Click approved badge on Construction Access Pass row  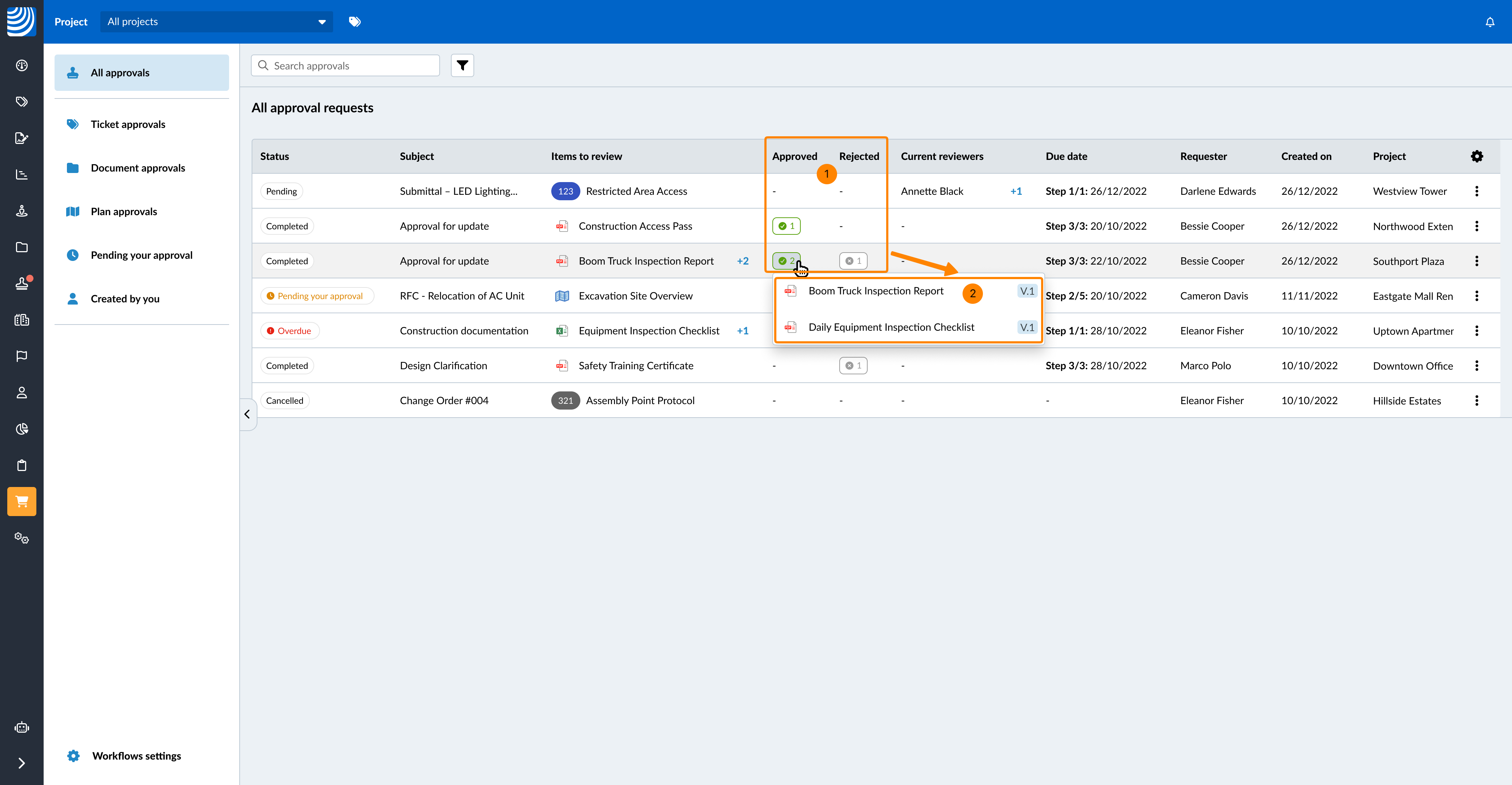tap(786, 226)
